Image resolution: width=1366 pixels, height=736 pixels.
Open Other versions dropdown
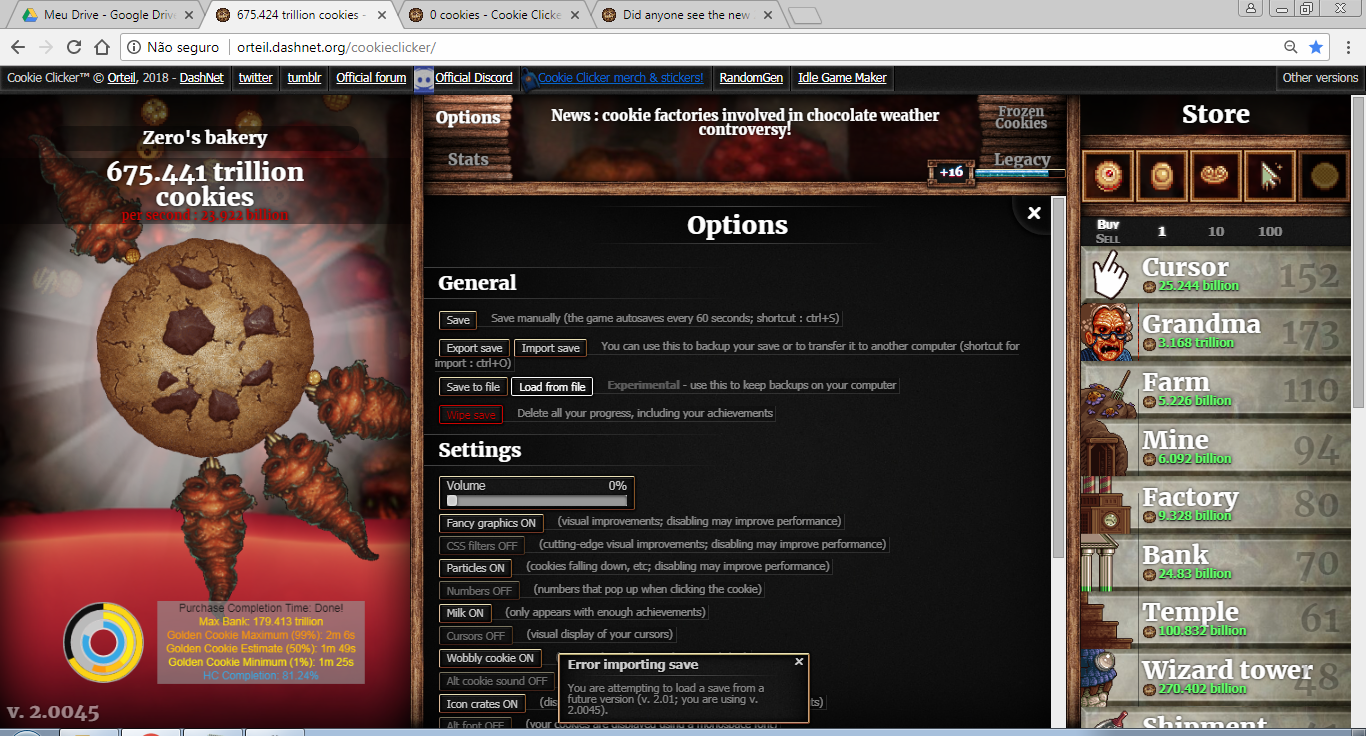1320,78
